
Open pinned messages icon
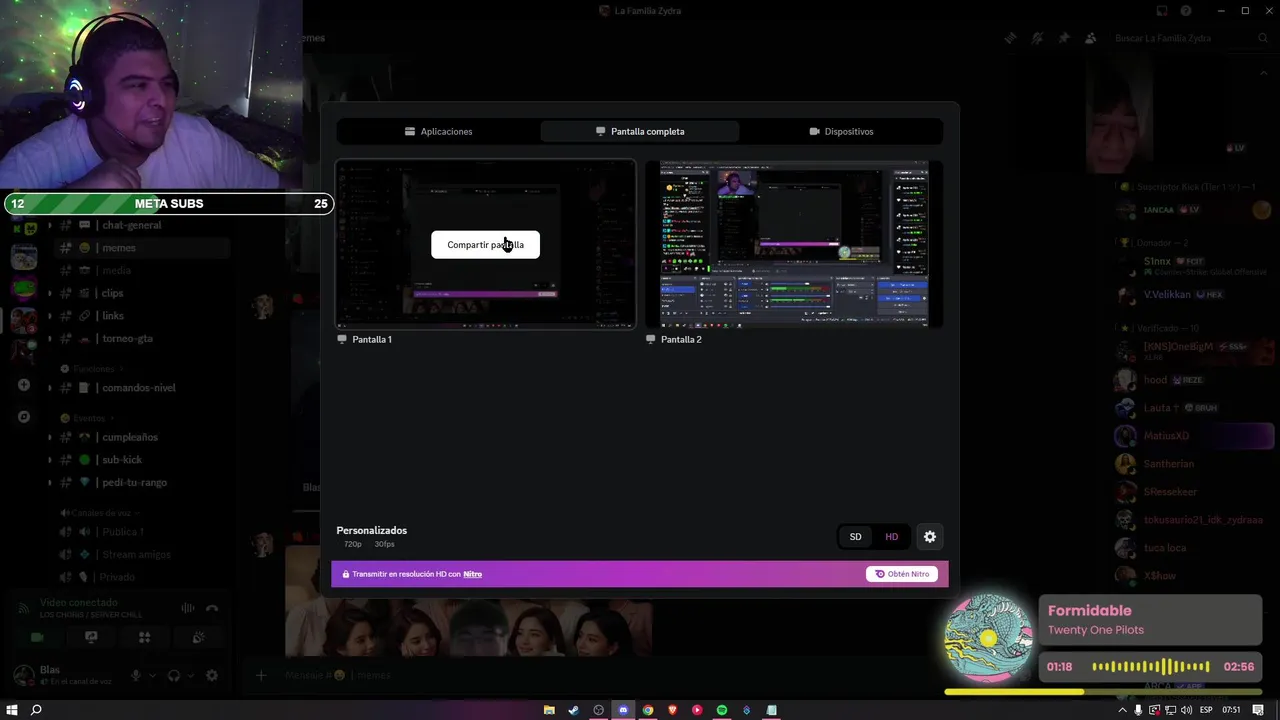point(1064,38)
